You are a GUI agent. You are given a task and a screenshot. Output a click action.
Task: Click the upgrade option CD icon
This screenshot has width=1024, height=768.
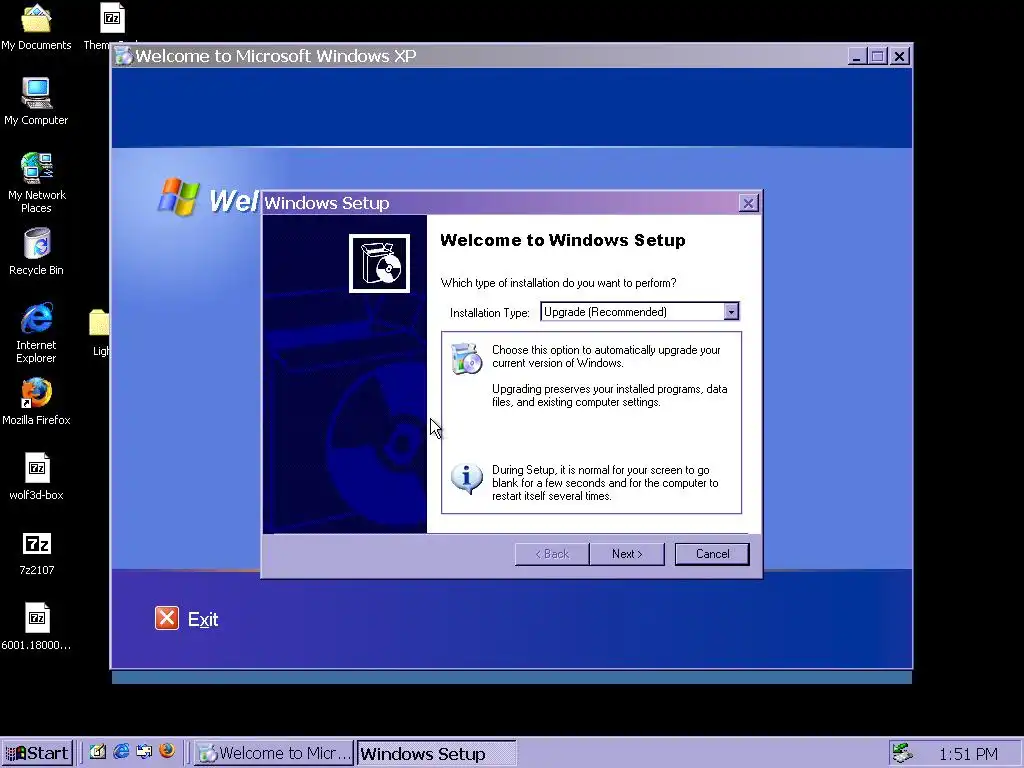466,358
